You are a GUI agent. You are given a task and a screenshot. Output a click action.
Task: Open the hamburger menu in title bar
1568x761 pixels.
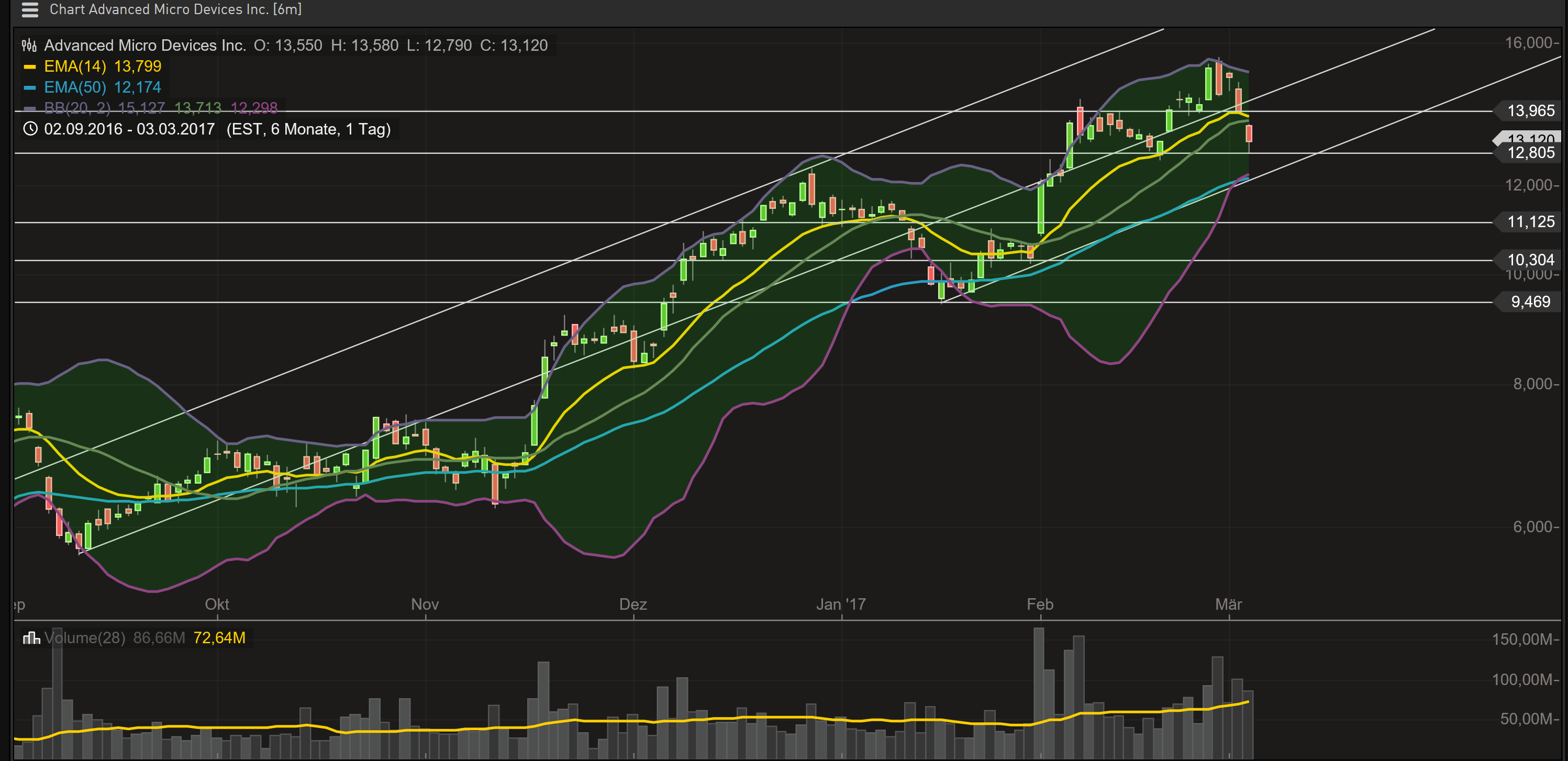[x=29, y=10]
